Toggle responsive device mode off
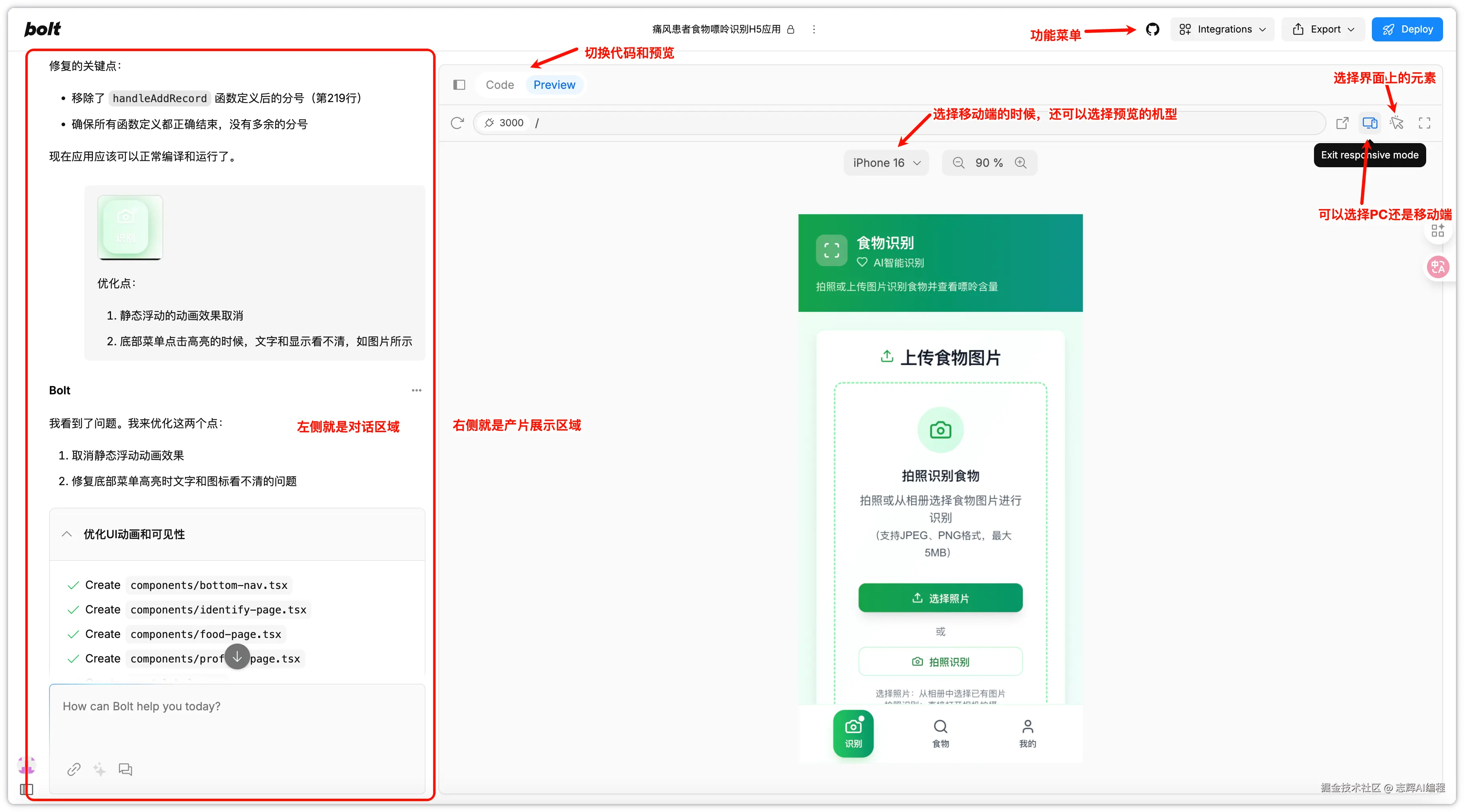The image size is (1464, 812). 1369,123
